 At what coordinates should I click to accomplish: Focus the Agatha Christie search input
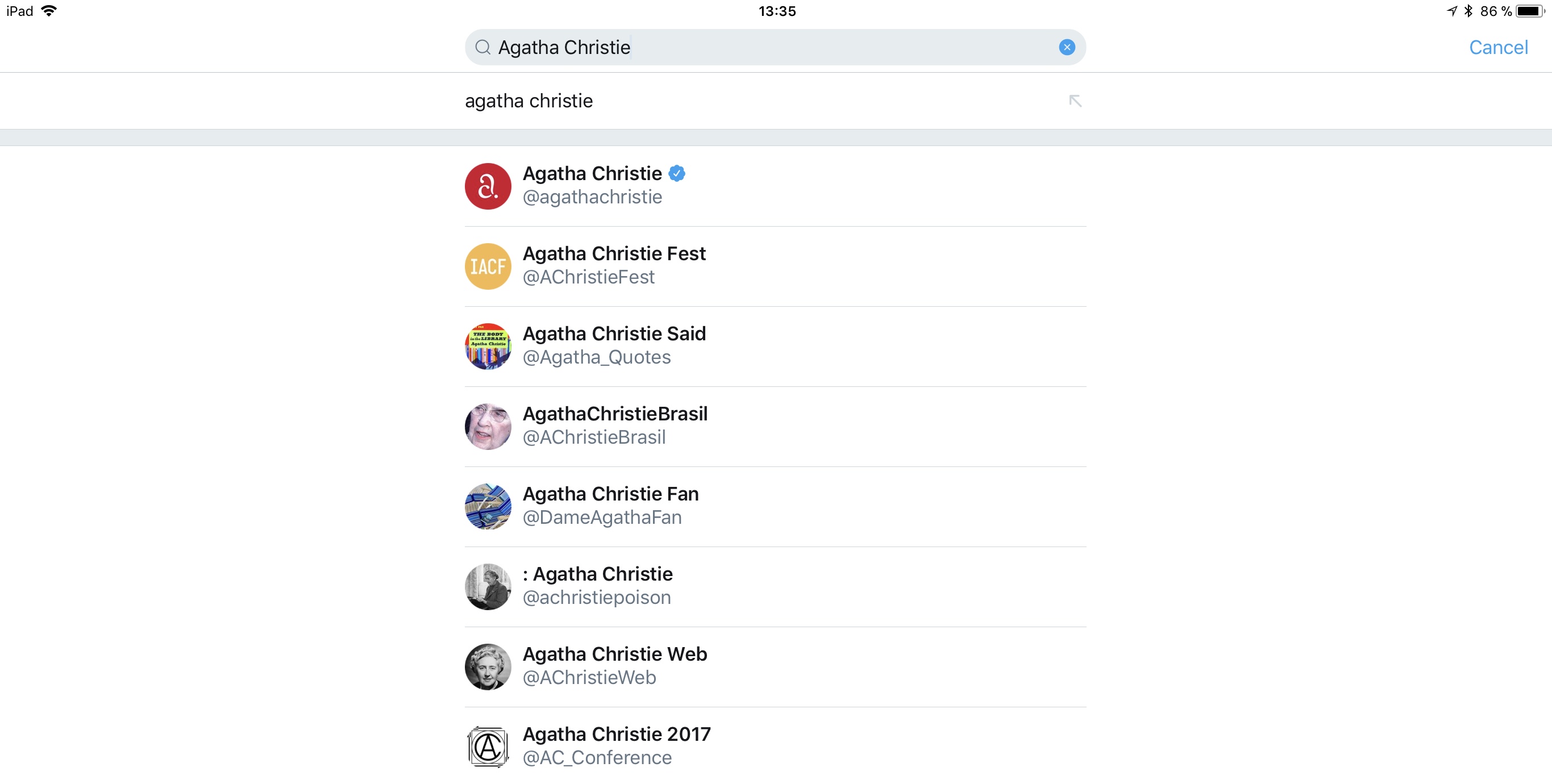click(x=775, y=47)
